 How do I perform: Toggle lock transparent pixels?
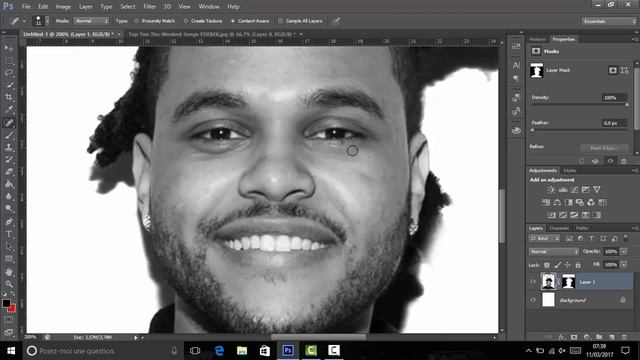tap(547, 265)
